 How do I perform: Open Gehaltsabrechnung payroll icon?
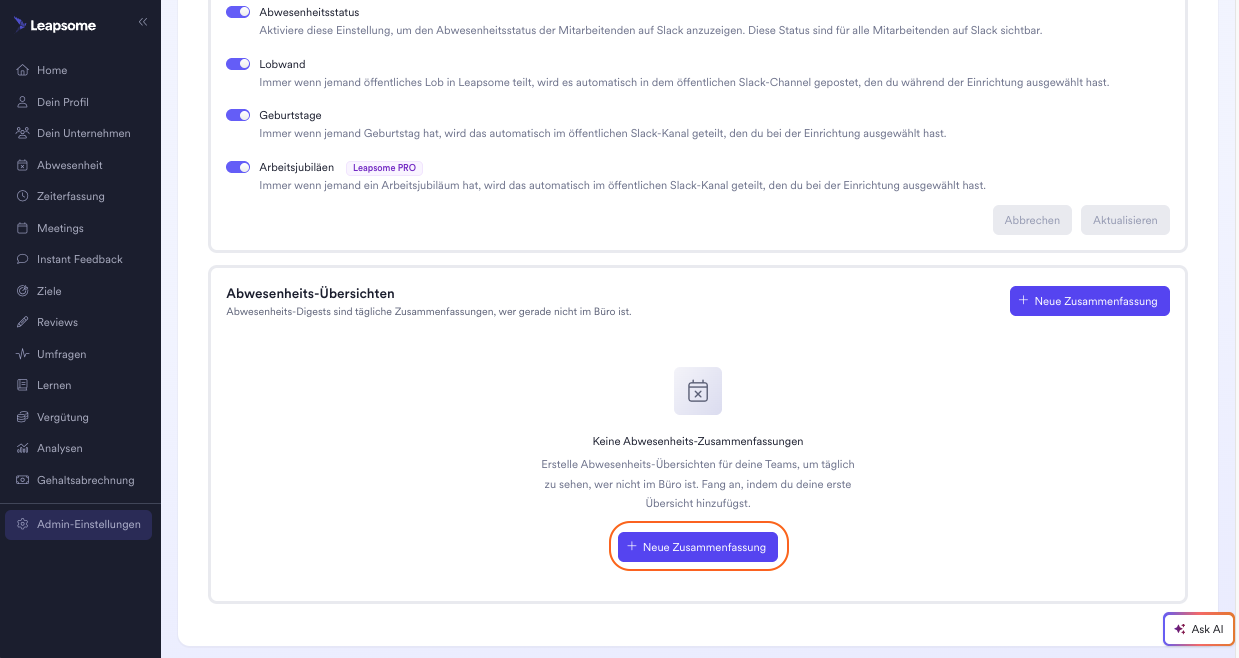pos(23,480)
